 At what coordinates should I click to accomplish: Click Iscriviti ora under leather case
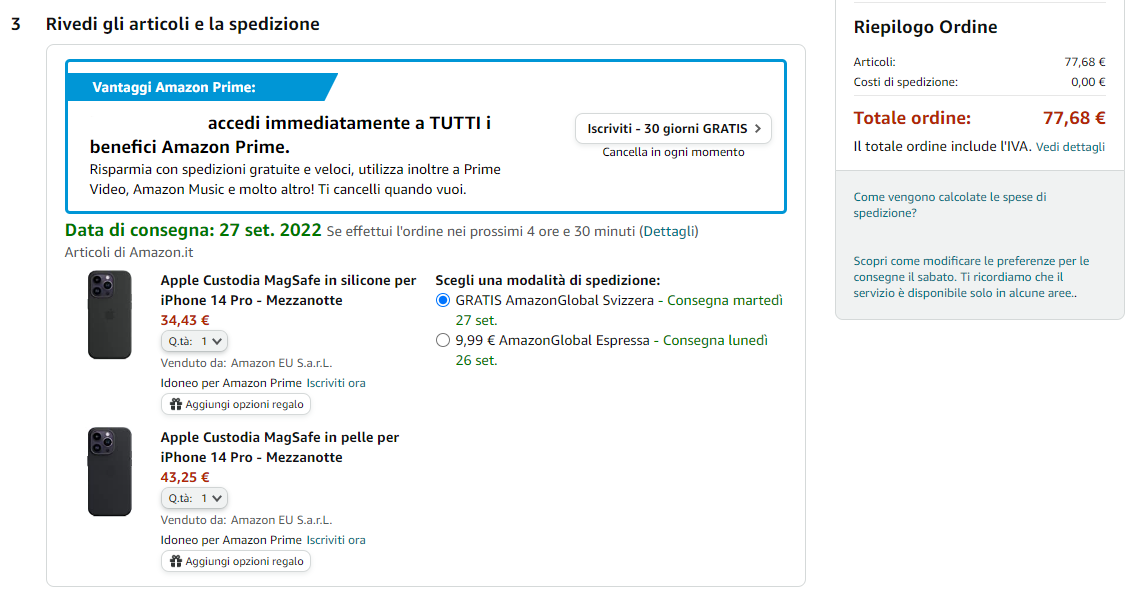tap(336, 540)
